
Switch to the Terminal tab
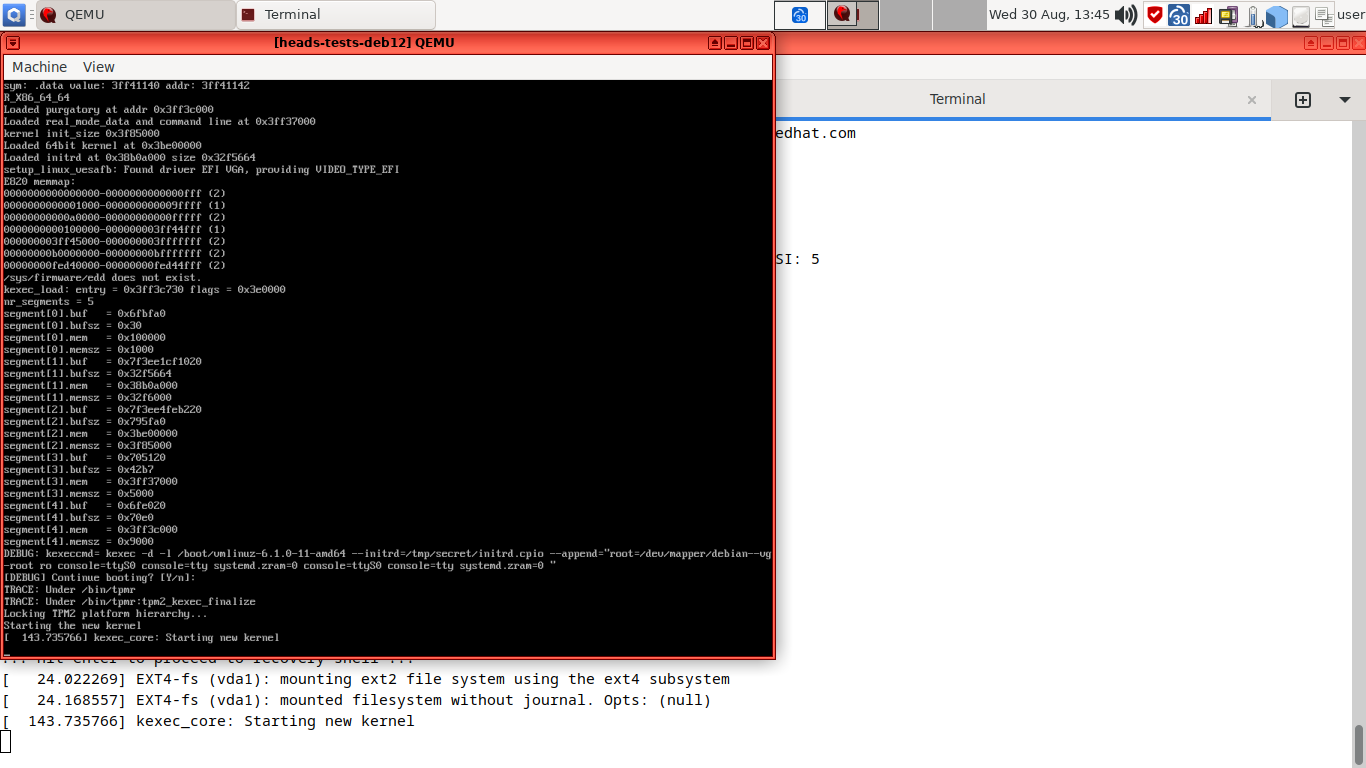click(x=957, y=99)
